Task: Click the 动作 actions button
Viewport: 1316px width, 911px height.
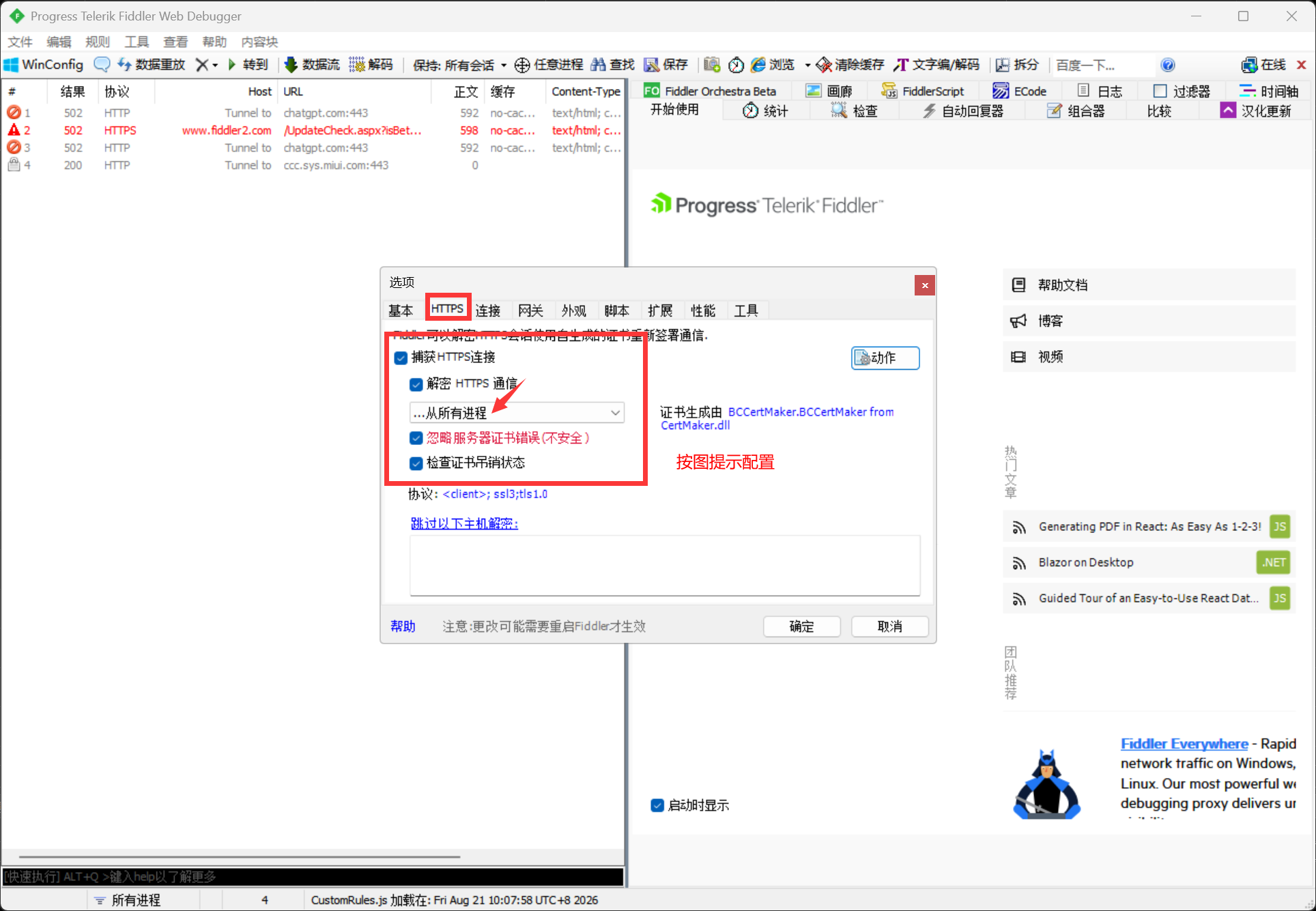Action: 885,358
